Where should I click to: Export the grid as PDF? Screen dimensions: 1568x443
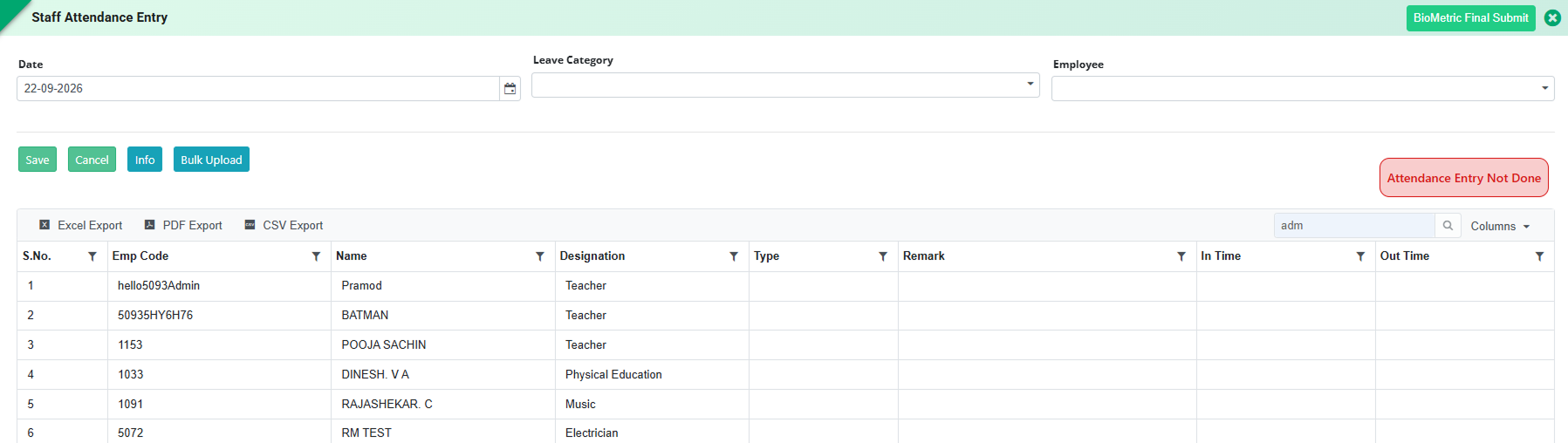(x=183, y=225)
